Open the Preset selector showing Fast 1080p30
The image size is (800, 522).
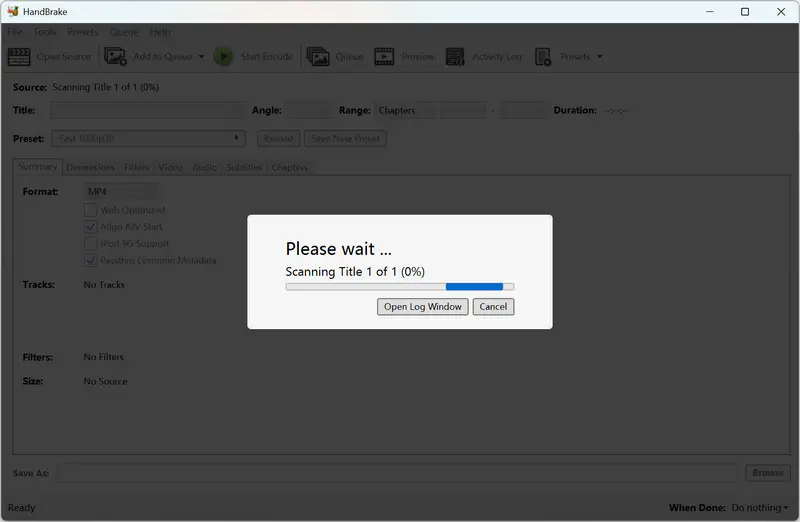tap(149, 138)
